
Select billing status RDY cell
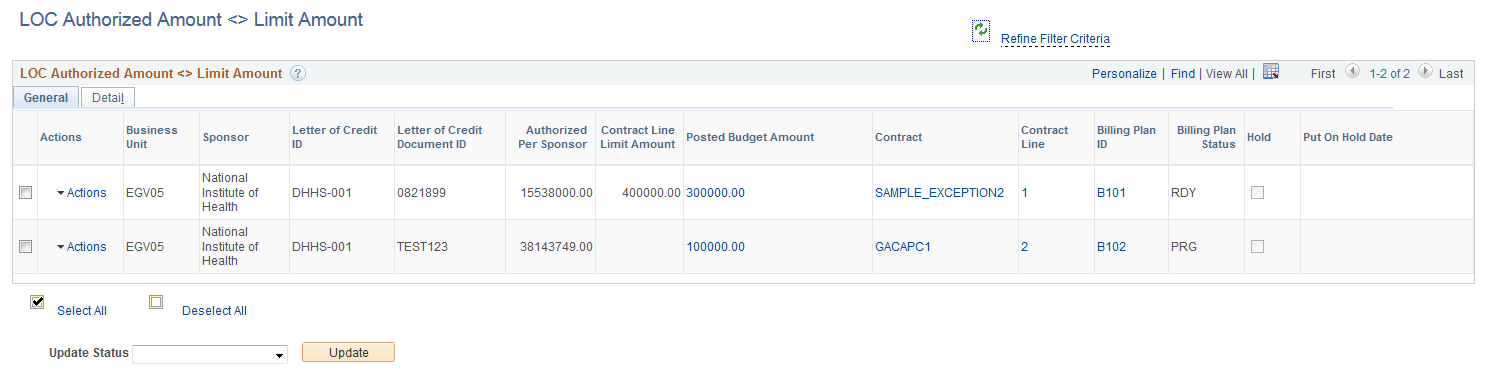coord(1184,193)
